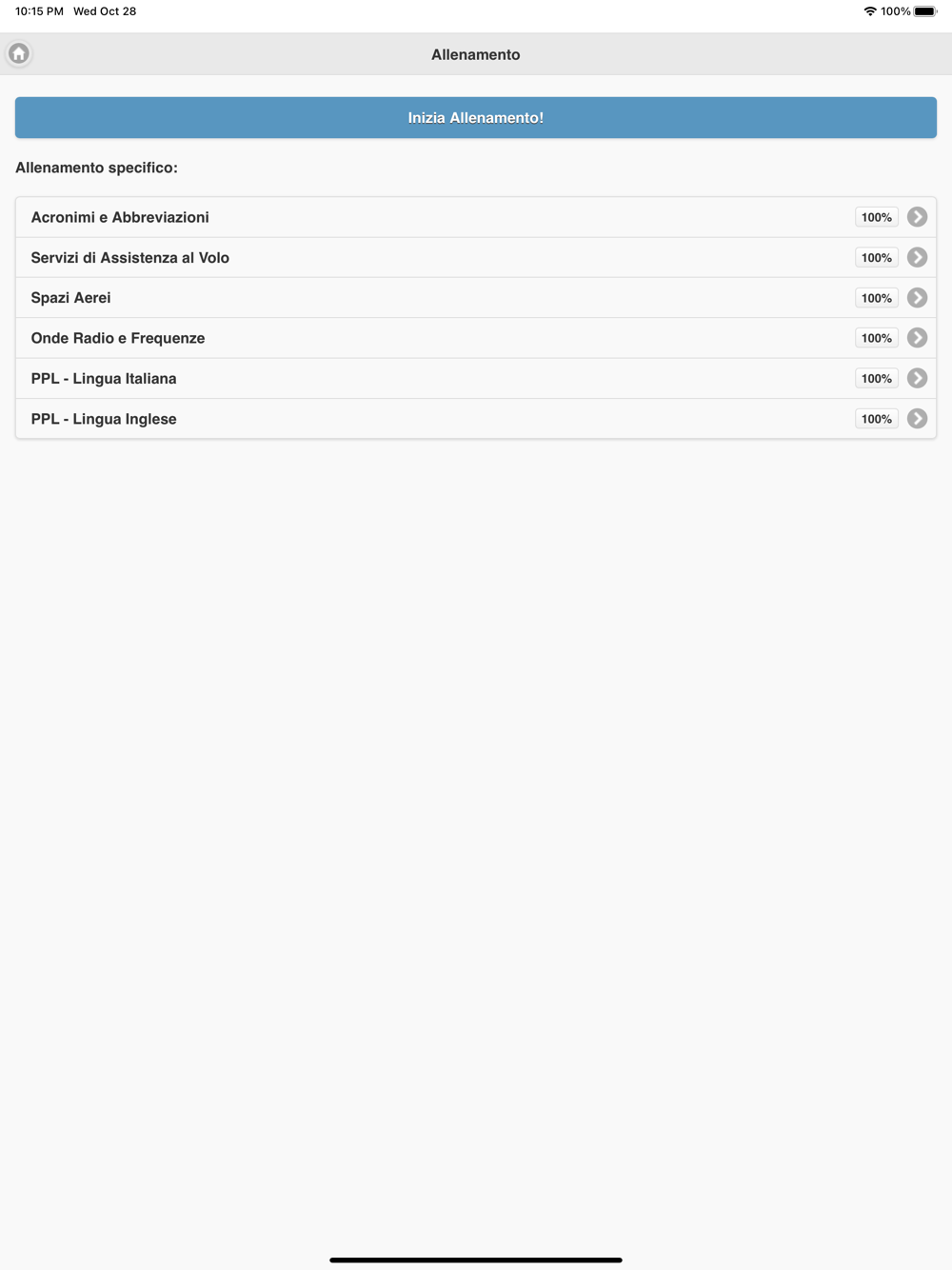Open the PPL - Lingua Italiana section
Image resolution: width=952 pixels, height=1270 pixels.
pyautogui.click(x=476, y=378)
